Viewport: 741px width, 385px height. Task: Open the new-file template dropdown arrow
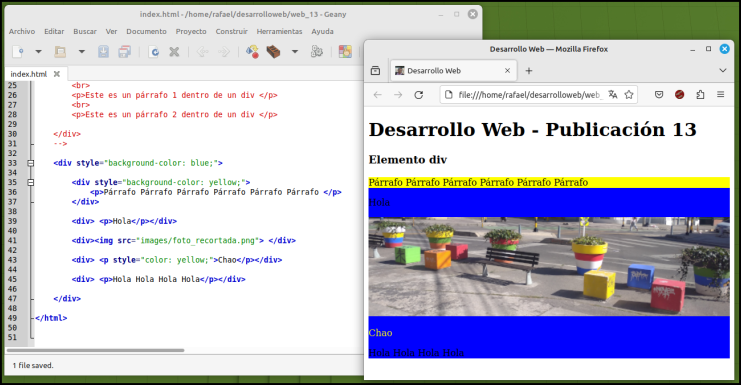[38, 51]
